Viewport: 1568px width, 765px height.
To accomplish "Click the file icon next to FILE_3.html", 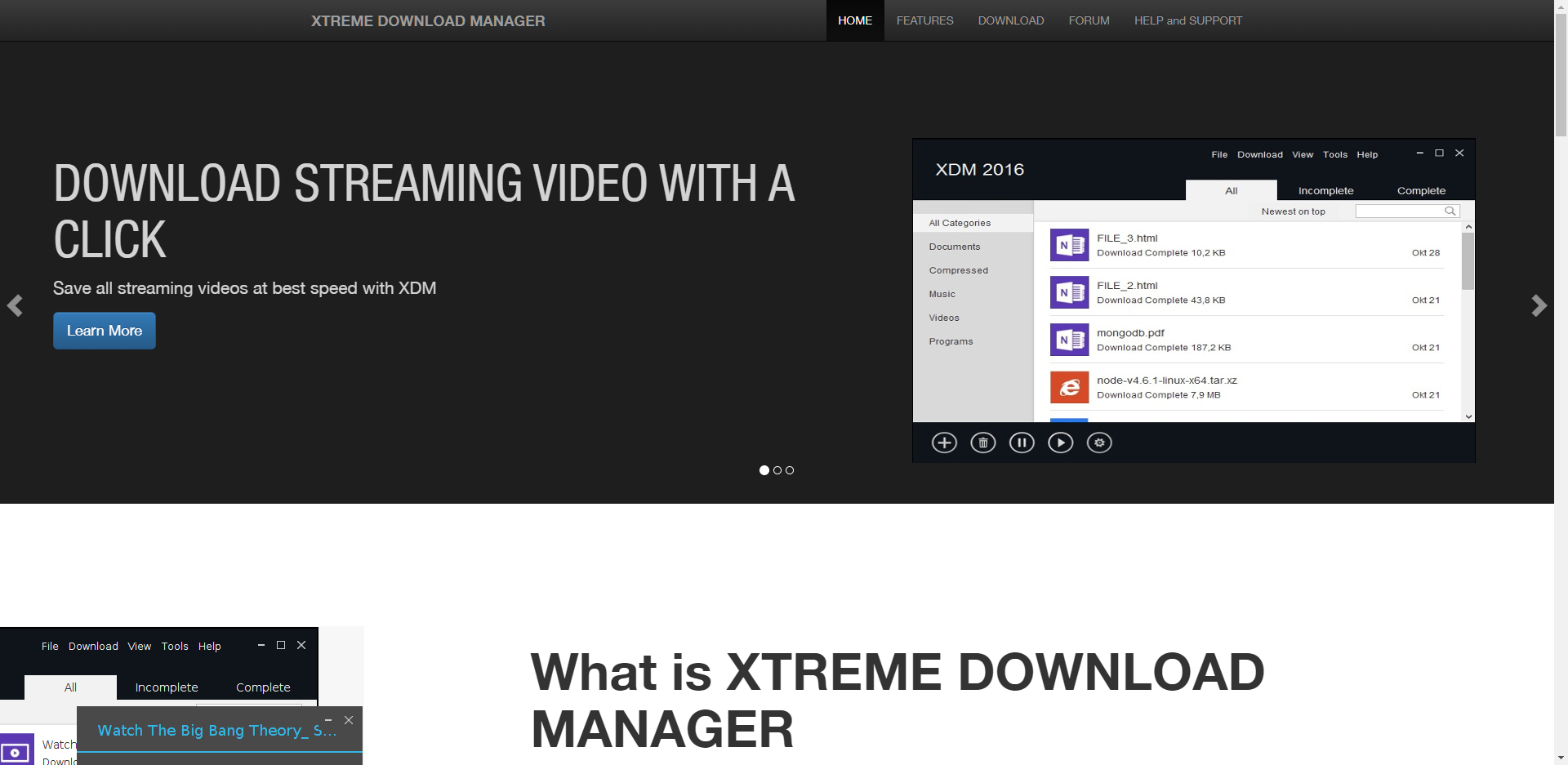I will coord(1069,244).
